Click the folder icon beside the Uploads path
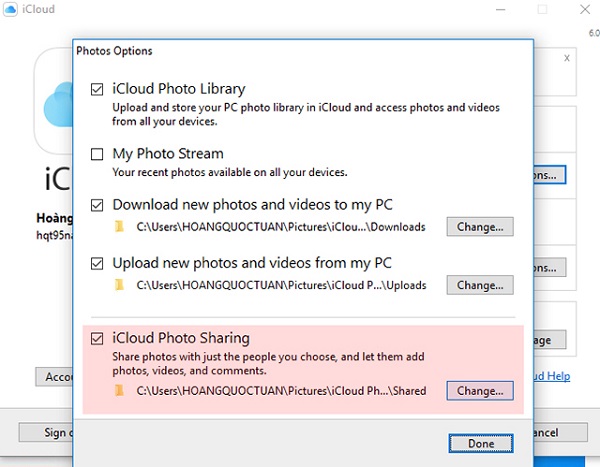Image resolution: width=600 pixels, height=467 pixels. (x=121, y=286)
